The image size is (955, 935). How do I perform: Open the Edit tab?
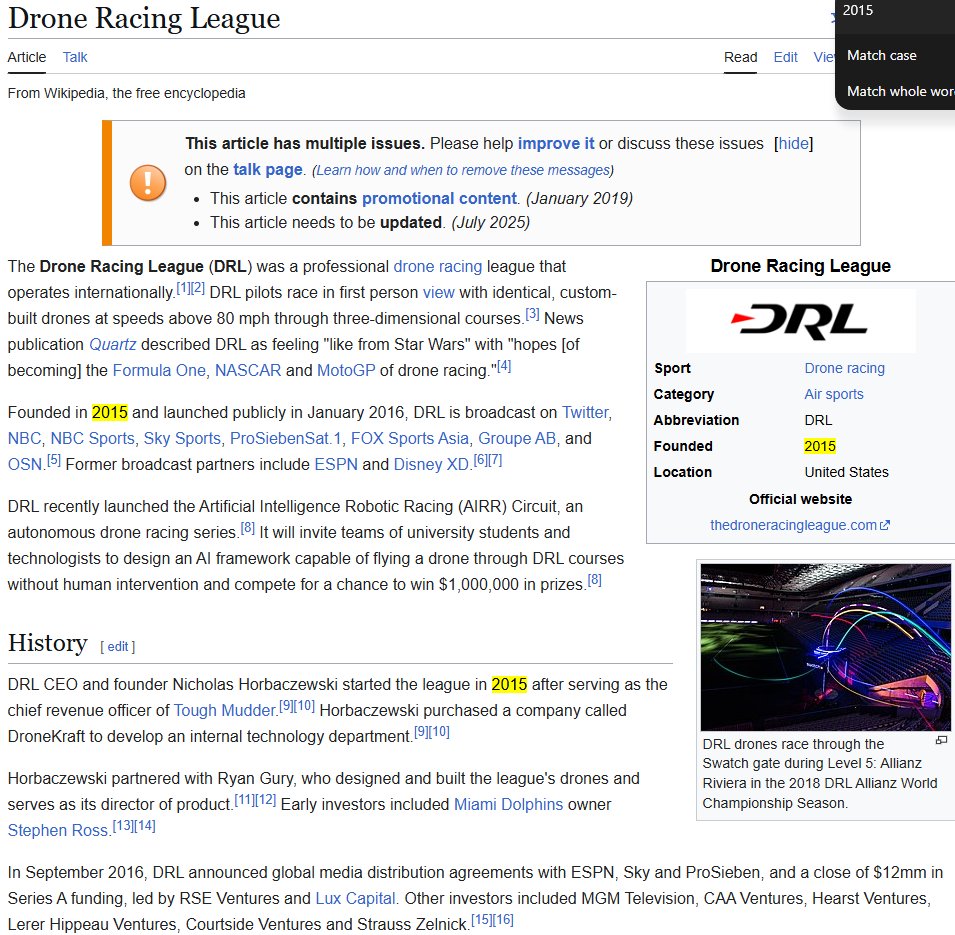pyautogui.click(x=785, y=57)
